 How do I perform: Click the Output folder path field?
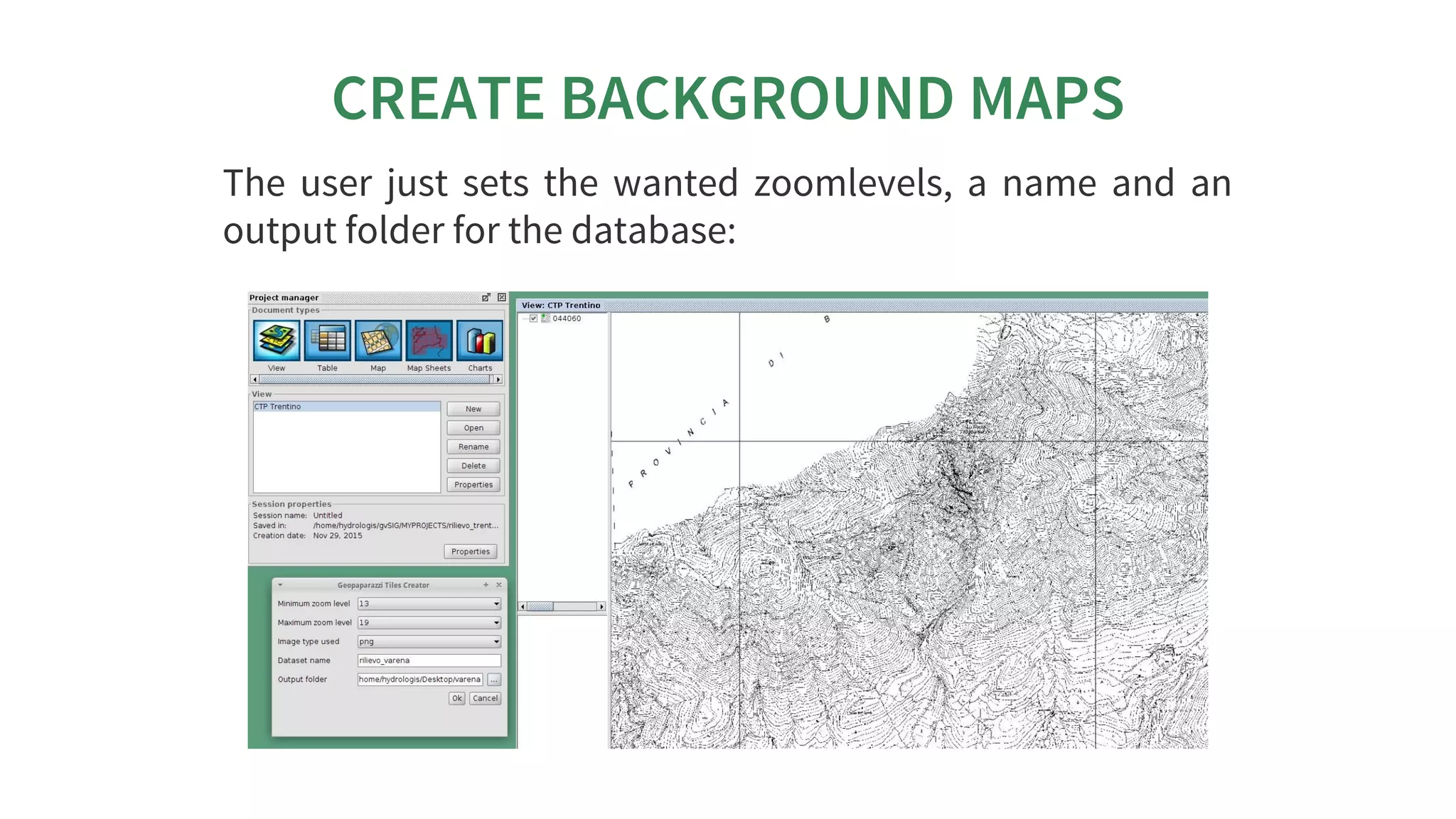pos(420,680)
